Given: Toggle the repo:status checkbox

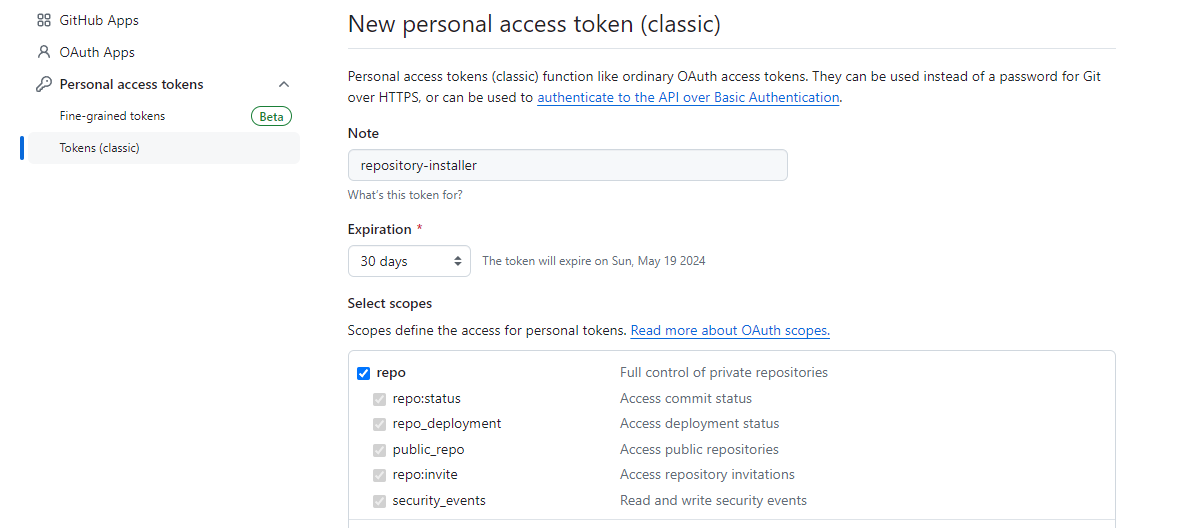Looking at the screenshot, I should 379,399.
